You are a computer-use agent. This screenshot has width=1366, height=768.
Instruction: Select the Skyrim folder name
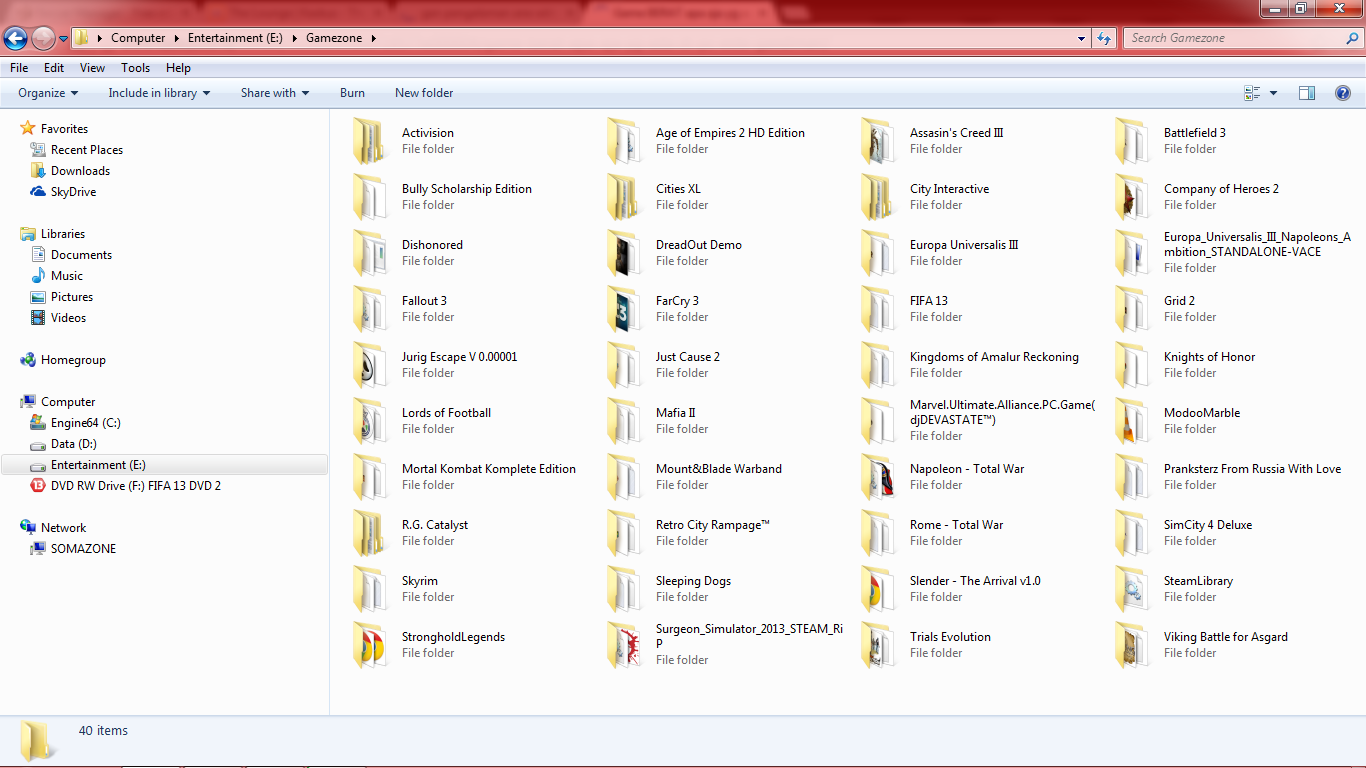click(420, 581)
